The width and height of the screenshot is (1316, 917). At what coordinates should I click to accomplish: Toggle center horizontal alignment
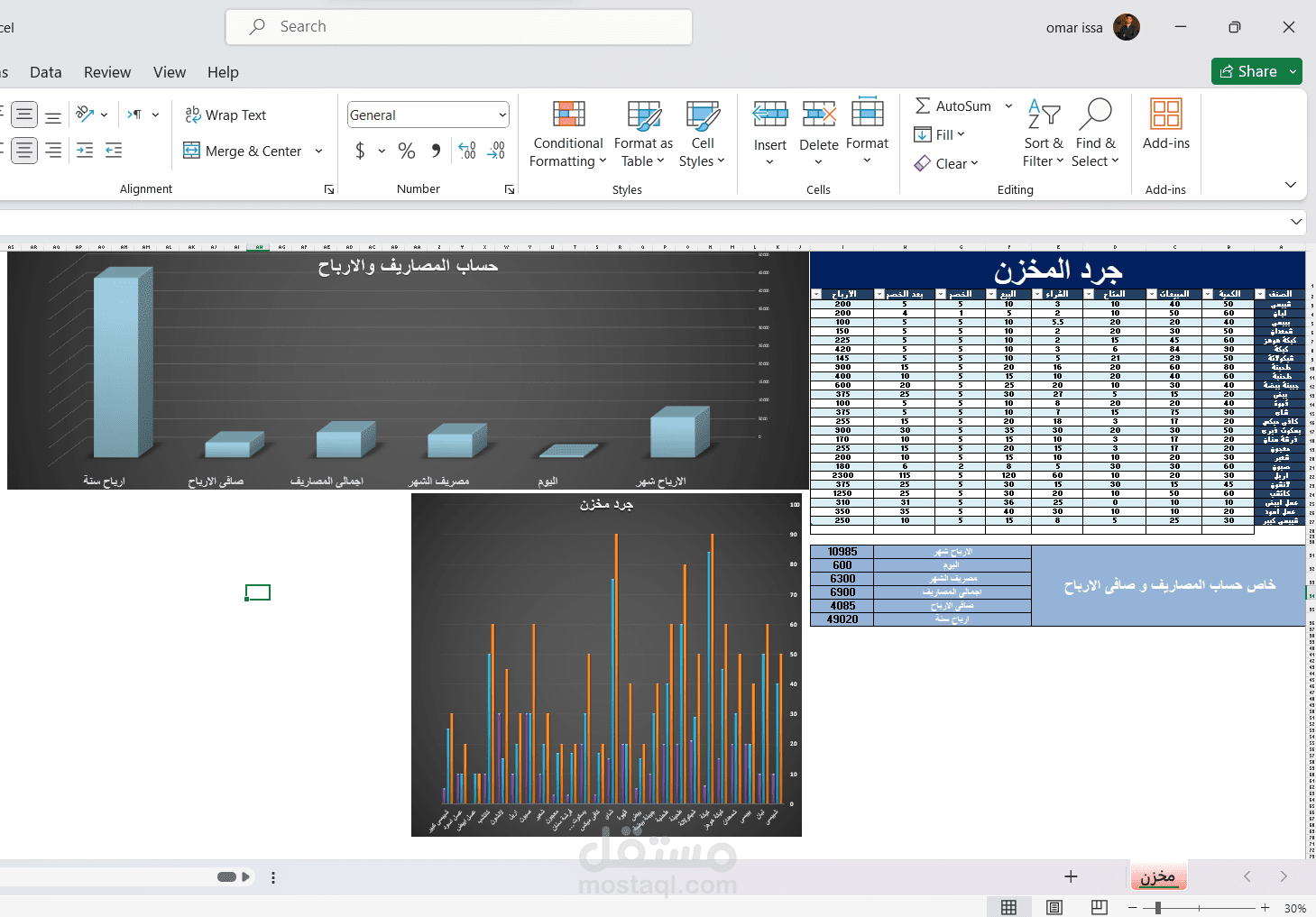(x=24, y=151)
